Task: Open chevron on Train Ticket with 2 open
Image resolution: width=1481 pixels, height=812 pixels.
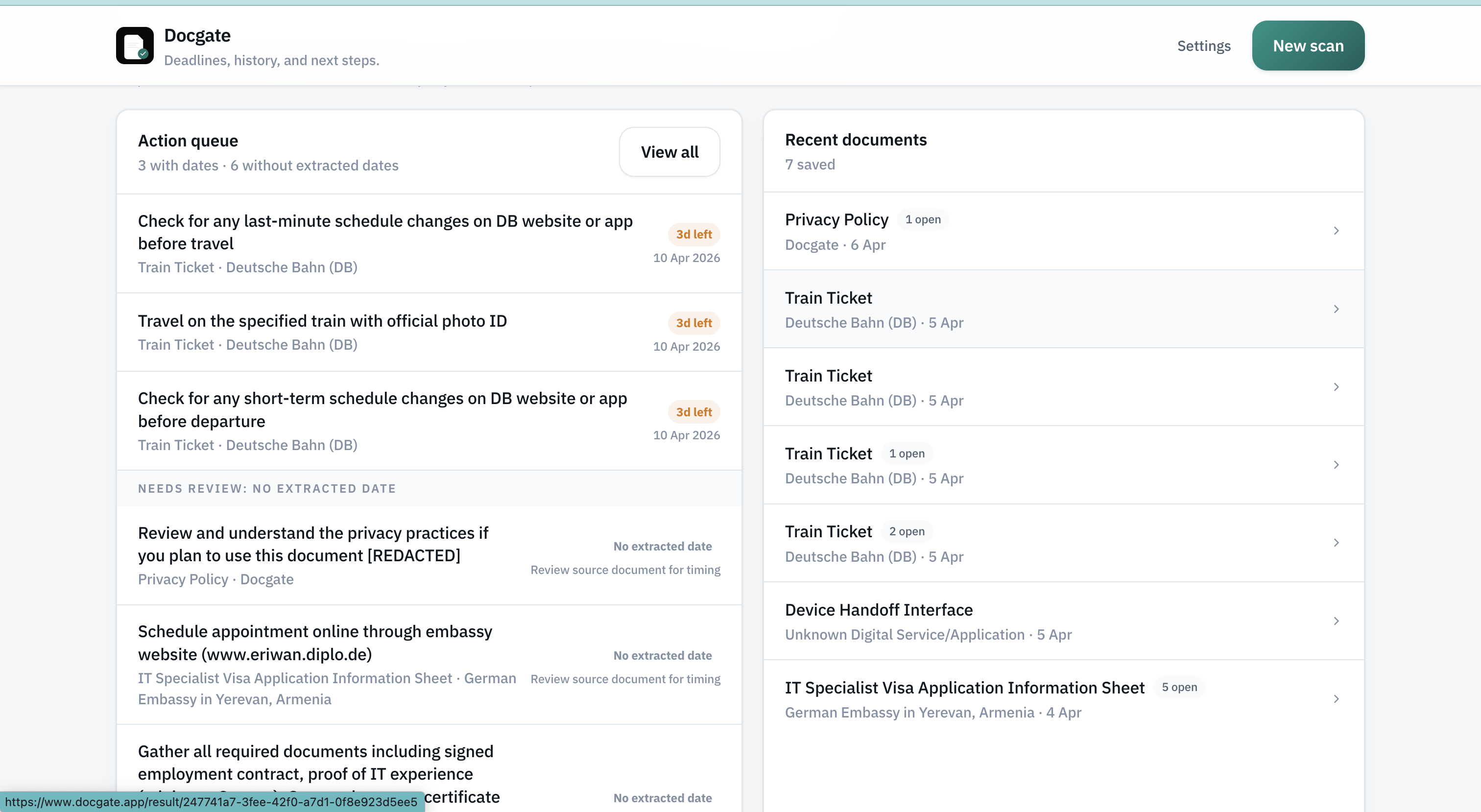Action: (1336, 543)
